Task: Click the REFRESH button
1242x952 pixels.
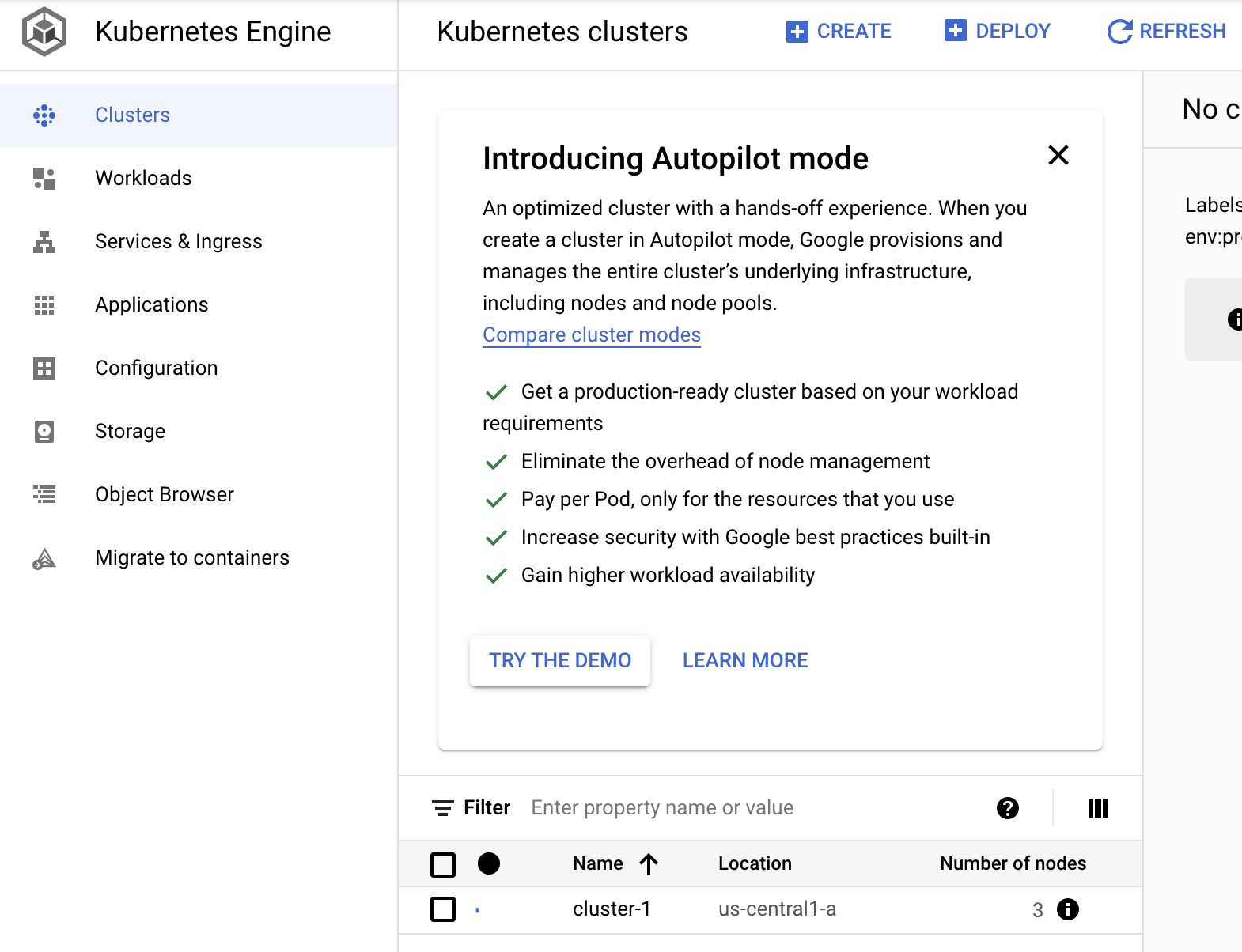Action: pos(1167,32)
